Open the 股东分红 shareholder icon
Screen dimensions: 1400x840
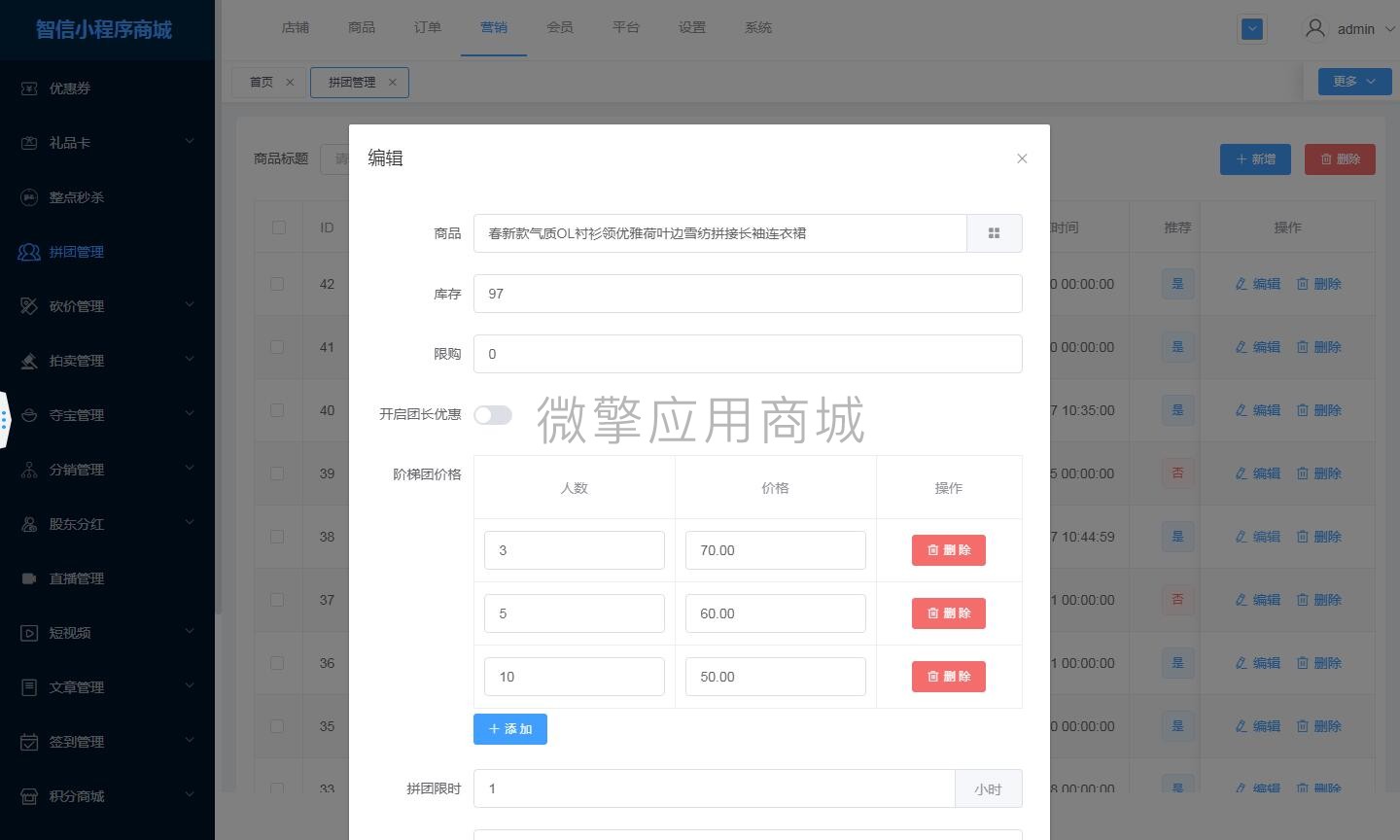(29, 524)
